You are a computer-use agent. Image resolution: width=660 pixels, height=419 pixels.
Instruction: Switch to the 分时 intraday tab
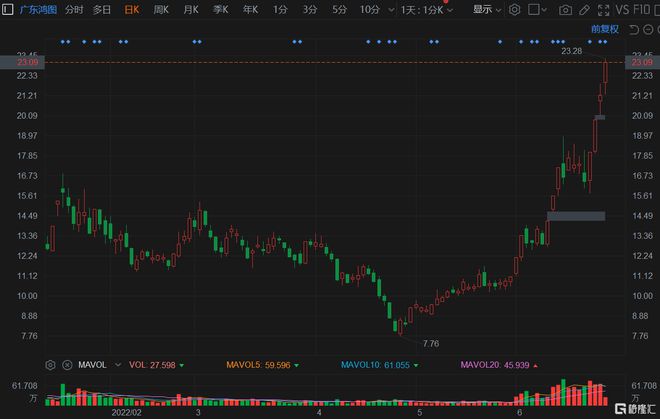click(x=74, y=10)
